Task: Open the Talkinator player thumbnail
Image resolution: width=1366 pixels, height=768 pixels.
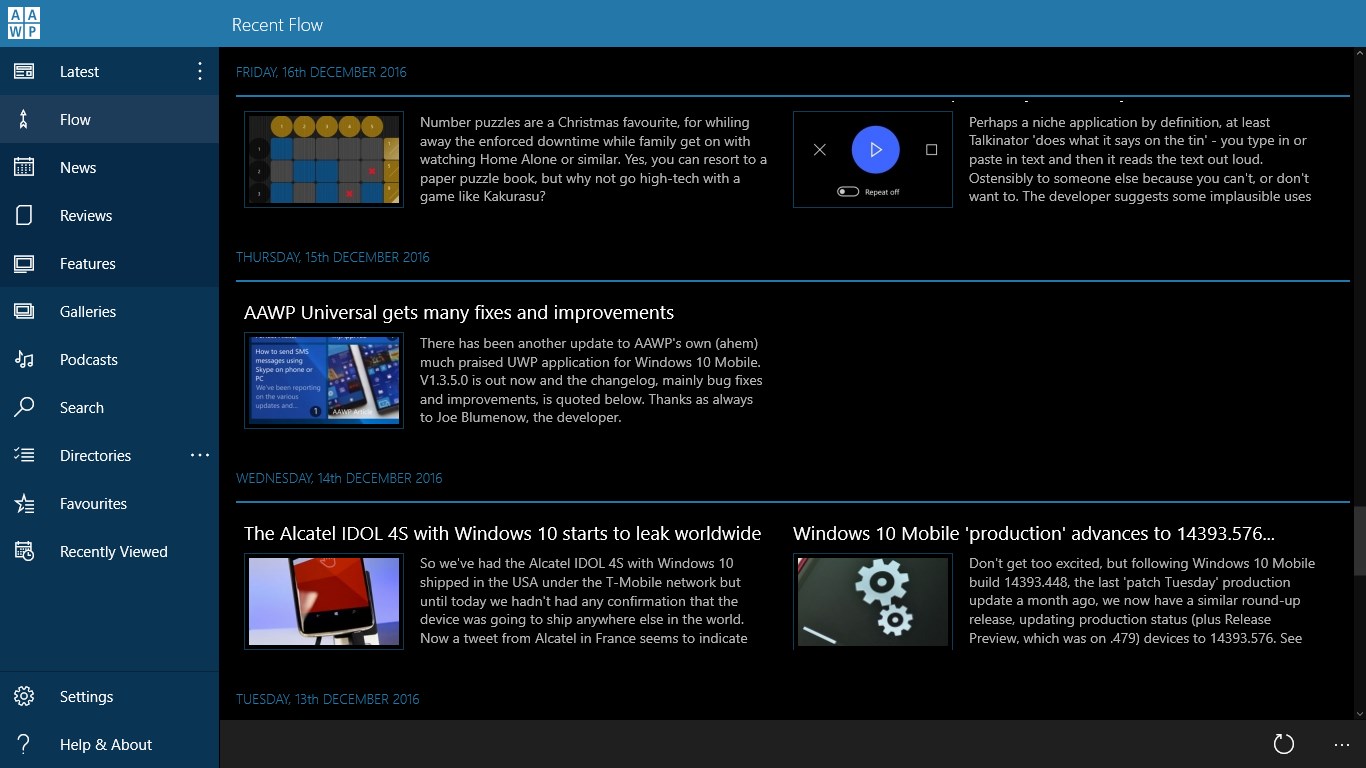Action: point(873,159)
